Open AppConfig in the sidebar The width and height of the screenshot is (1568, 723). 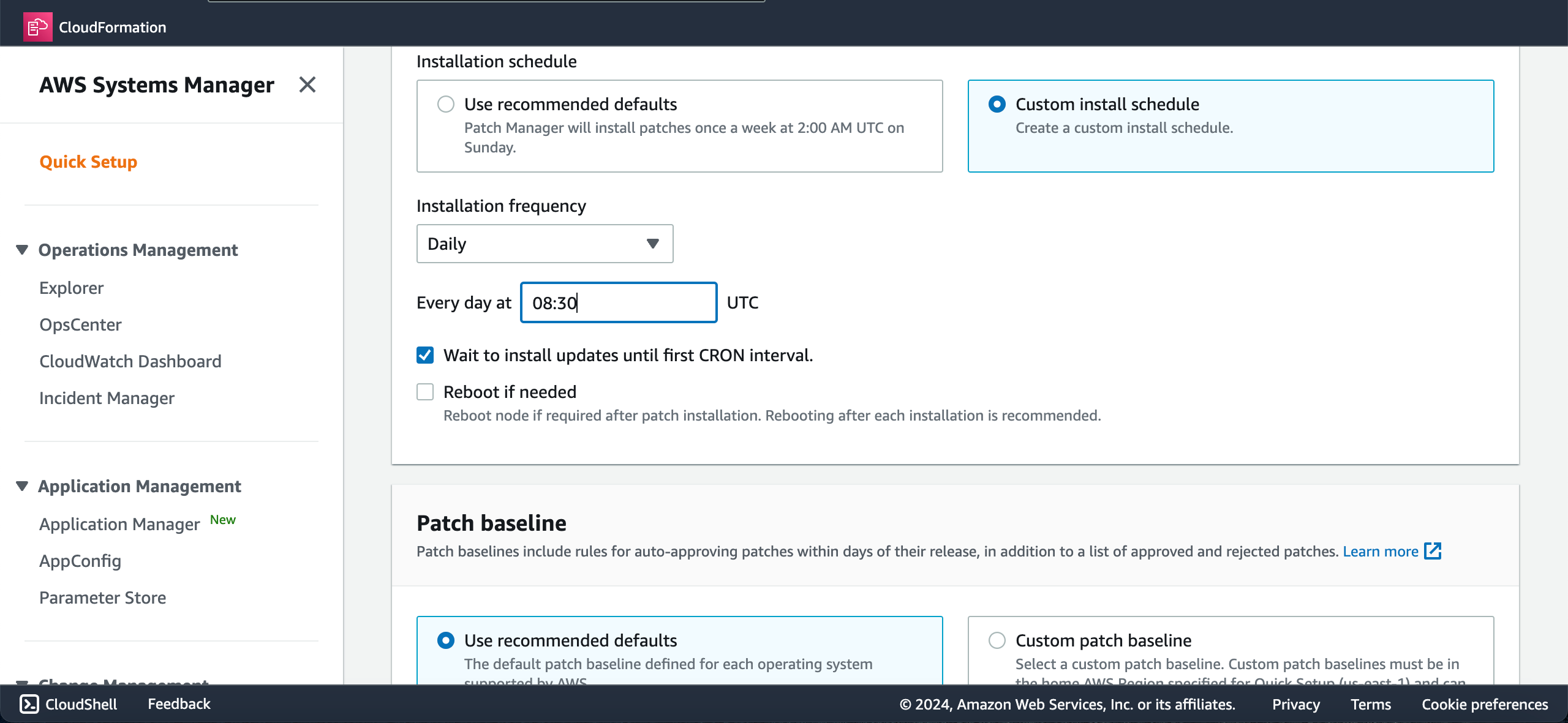[x=80, y=561]
